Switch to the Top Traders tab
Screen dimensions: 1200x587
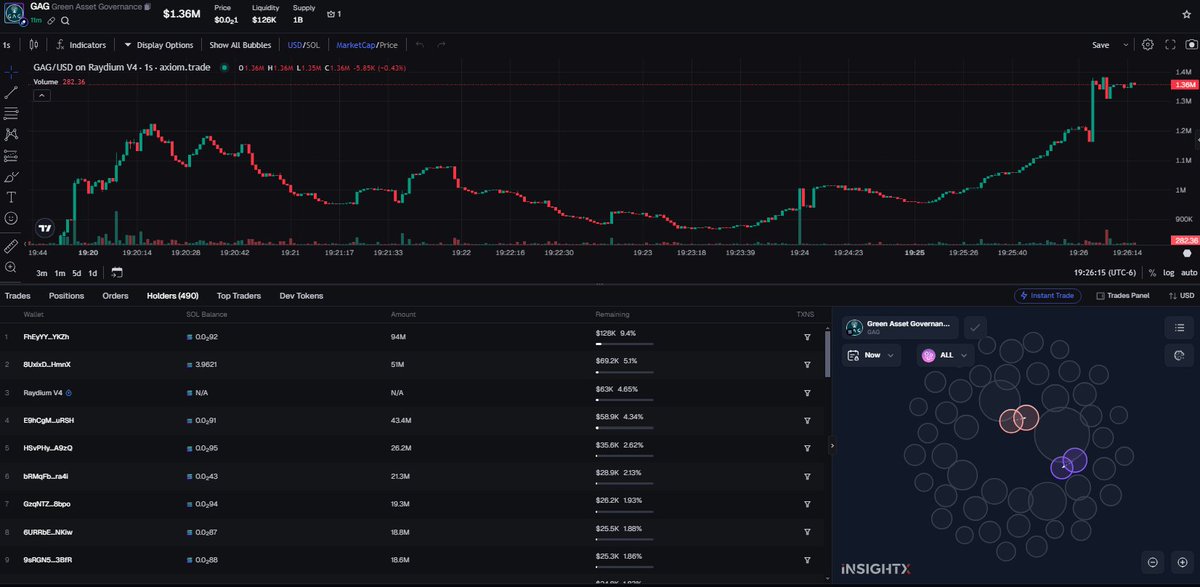[239, 296]
